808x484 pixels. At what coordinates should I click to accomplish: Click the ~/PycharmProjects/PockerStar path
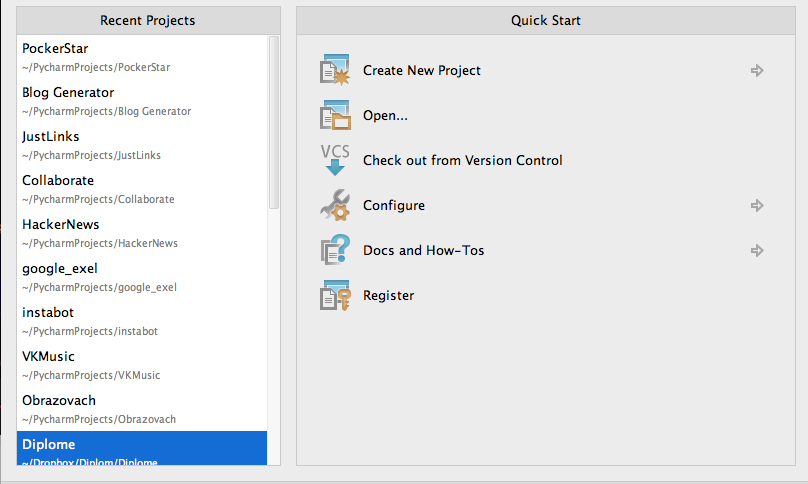click(x=96, y=68)
